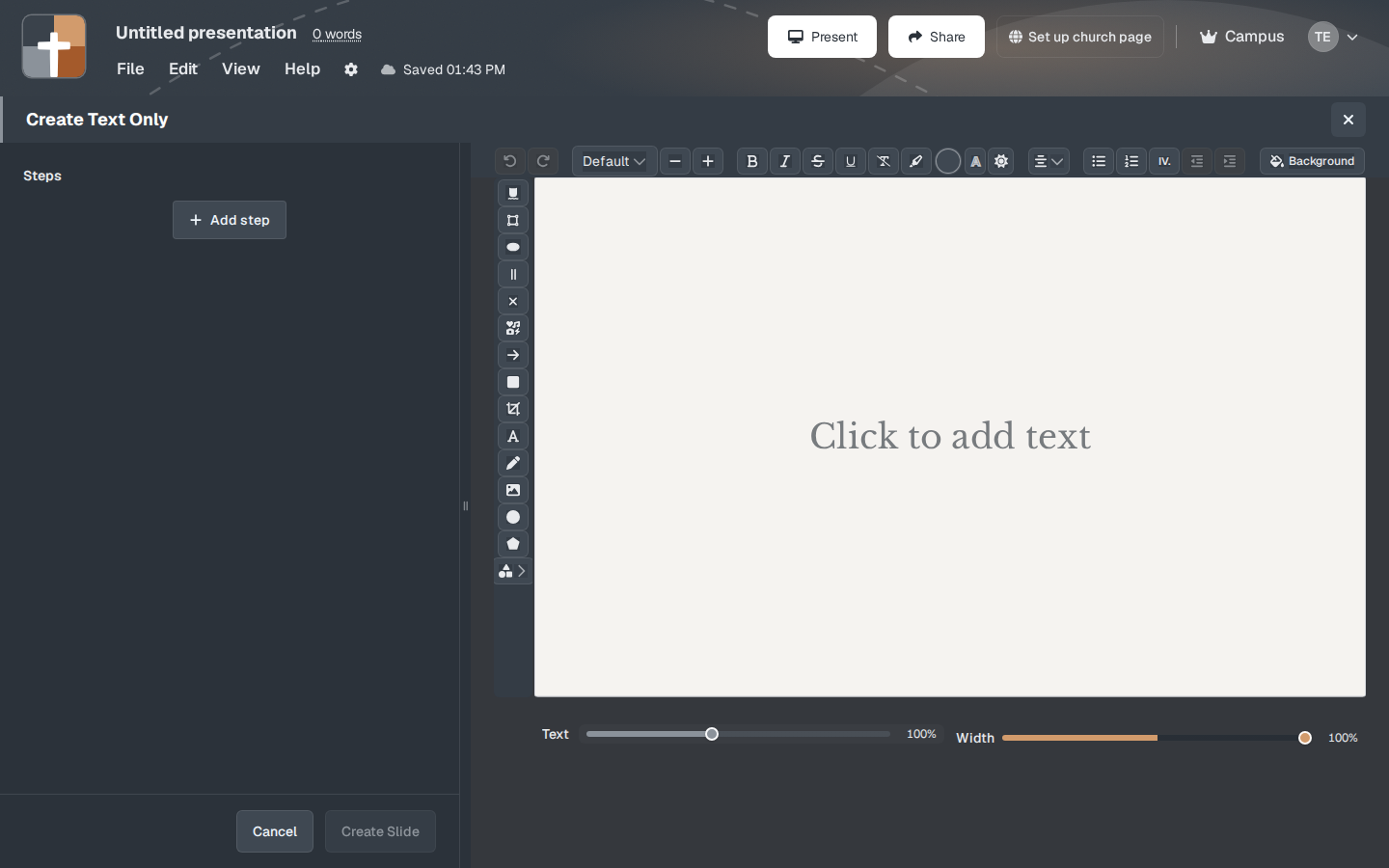Expand the more shapes flyout
1389x868 pixels.
[x=513, y=571]
